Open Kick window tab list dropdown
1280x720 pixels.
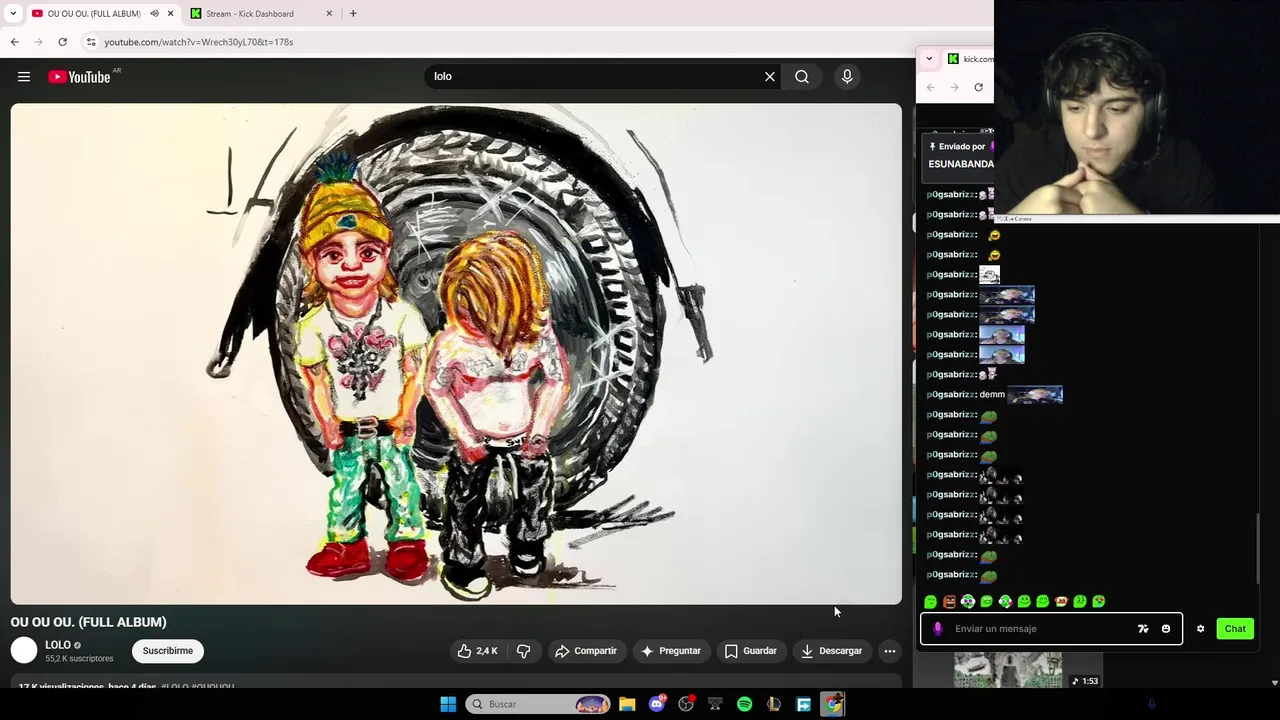tap(929, 59)
